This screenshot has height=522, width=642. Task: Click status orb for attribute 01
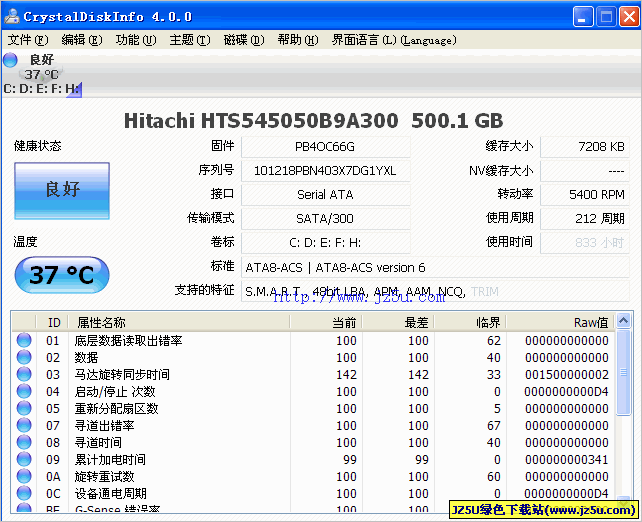coord(24,340)
